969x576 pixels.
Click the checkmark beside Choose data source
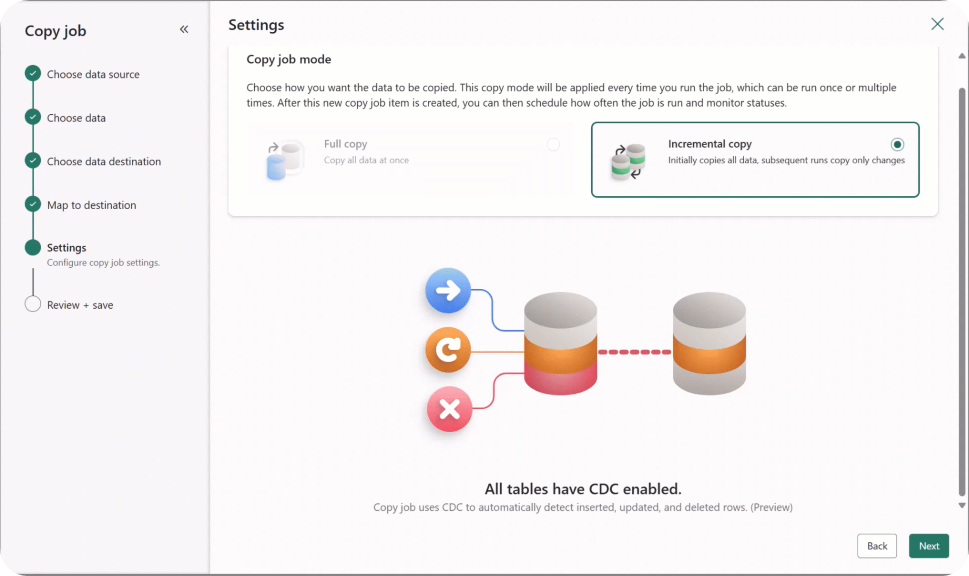coord(33,73)
